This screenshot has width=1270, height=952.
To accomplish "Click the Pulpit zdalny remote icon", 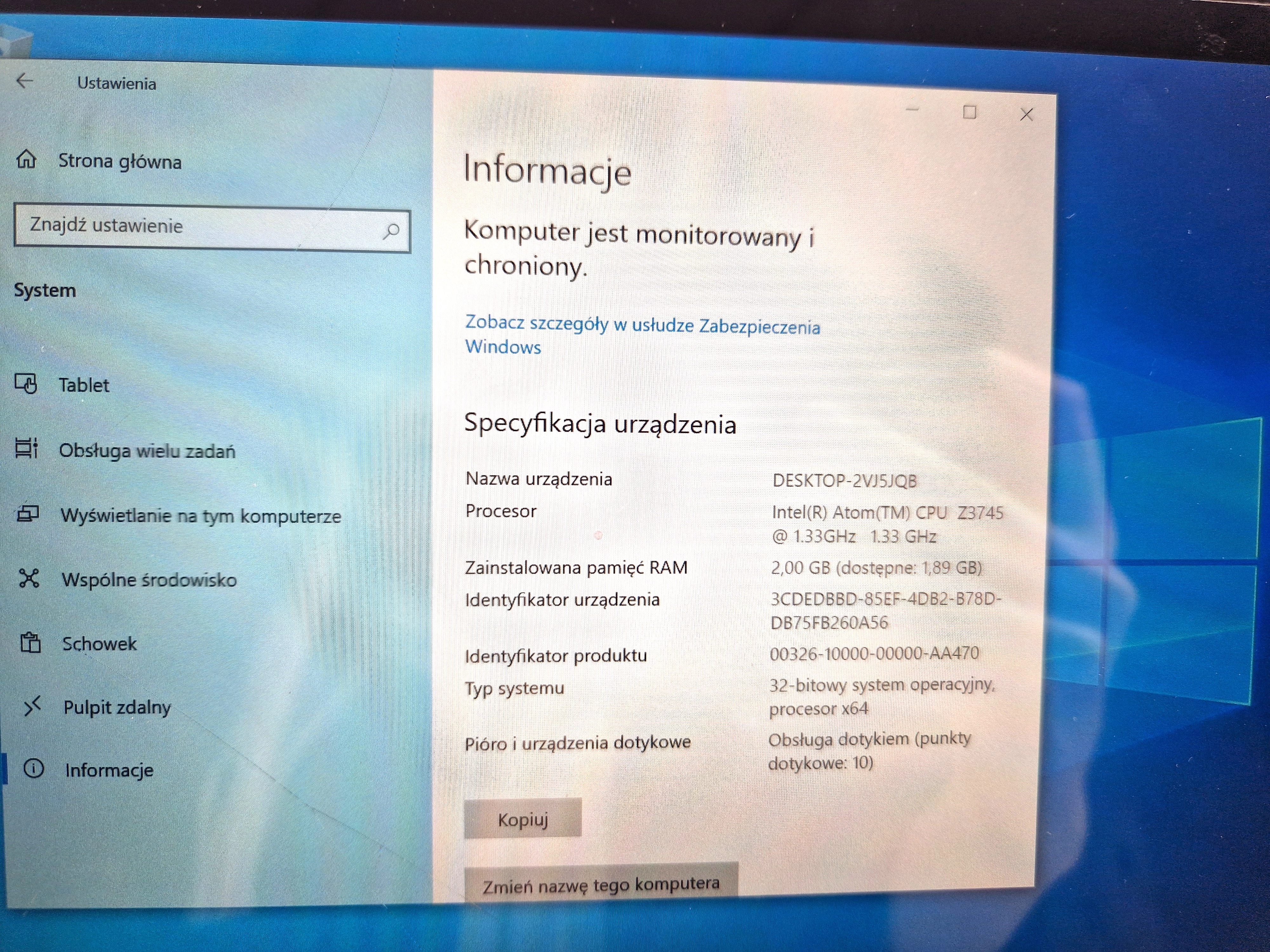I will 32,706.
